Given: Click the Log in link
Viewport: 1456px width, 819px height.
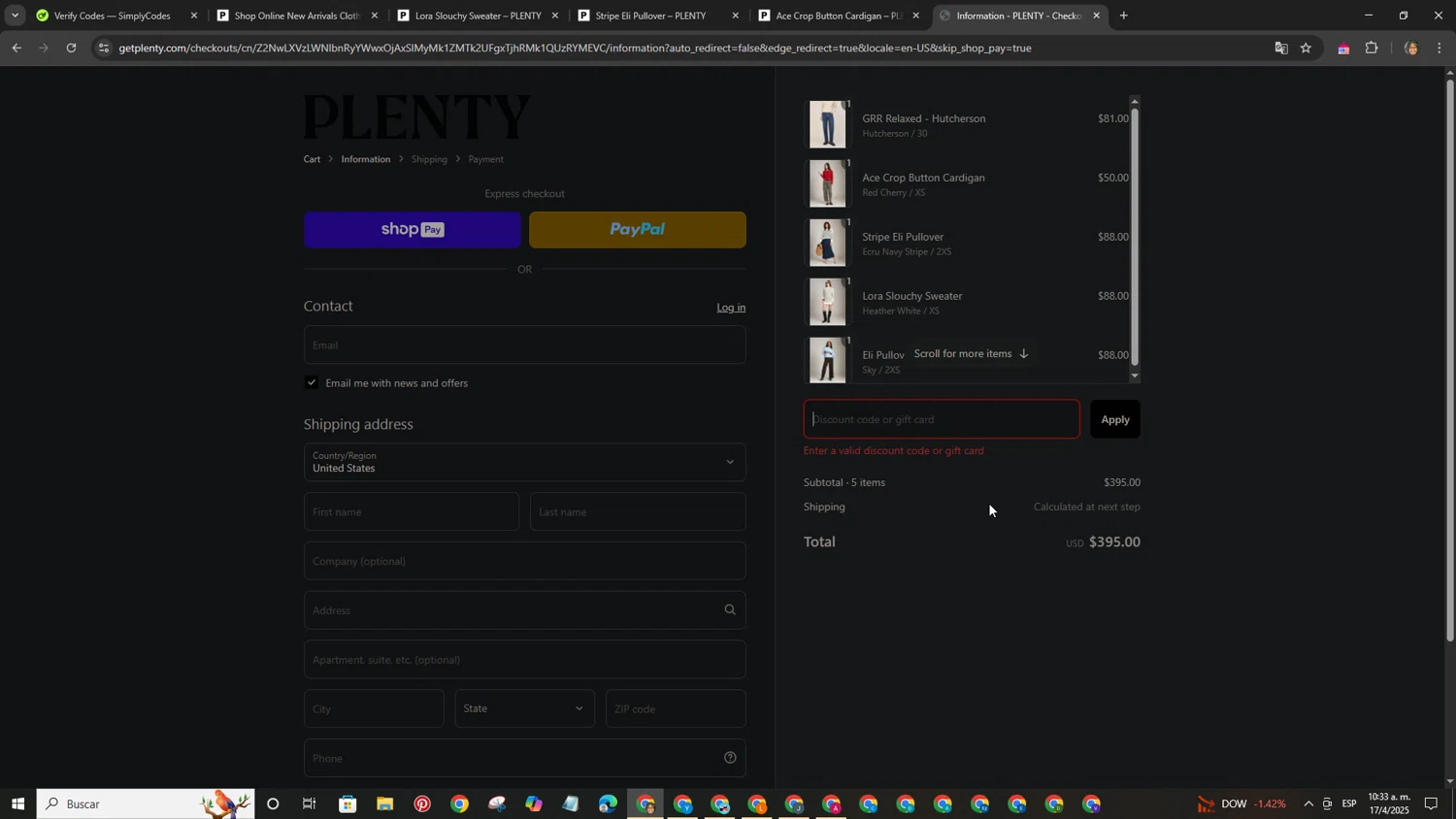Looking at the screenshot, I should 731,308.
